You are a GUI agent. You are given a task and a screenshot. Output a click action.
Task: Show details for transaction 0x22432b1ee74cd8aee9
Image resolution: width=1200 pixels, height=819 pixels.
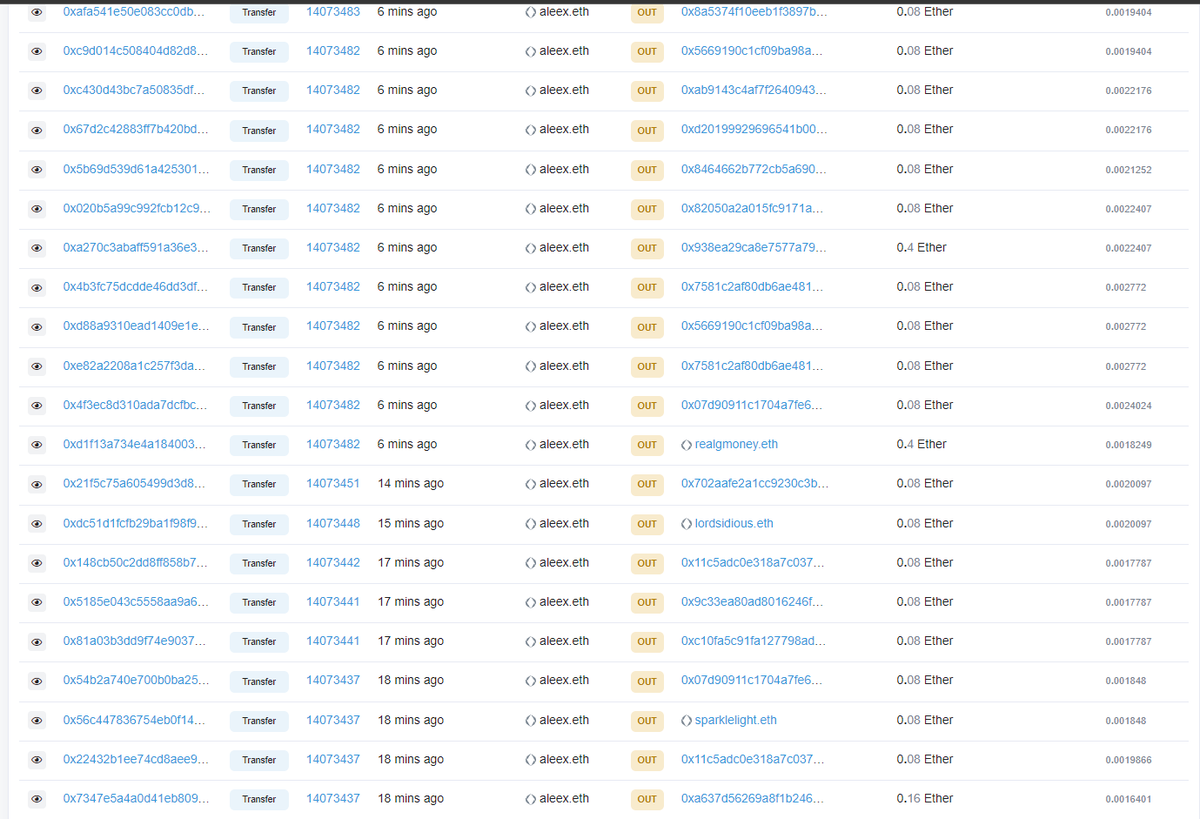click(x=37, y=760)
